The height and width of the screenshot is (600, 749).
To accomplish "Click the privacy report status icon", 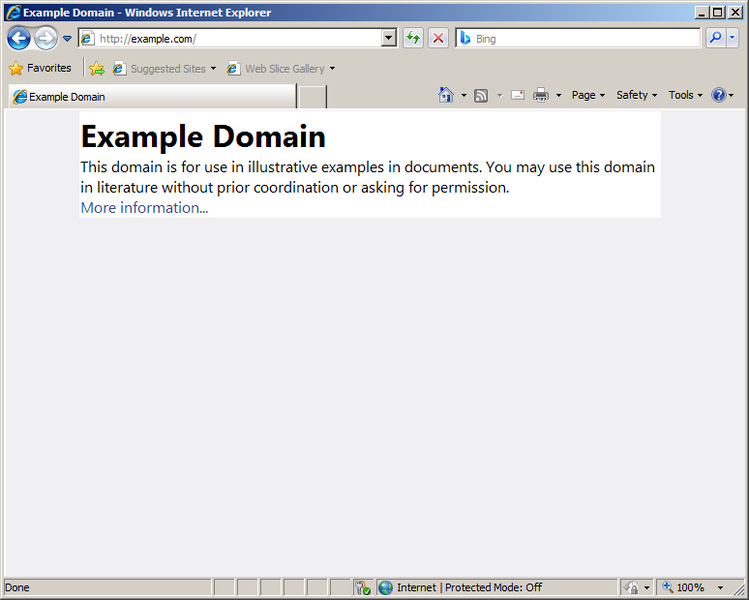I will tap(631, 588).
